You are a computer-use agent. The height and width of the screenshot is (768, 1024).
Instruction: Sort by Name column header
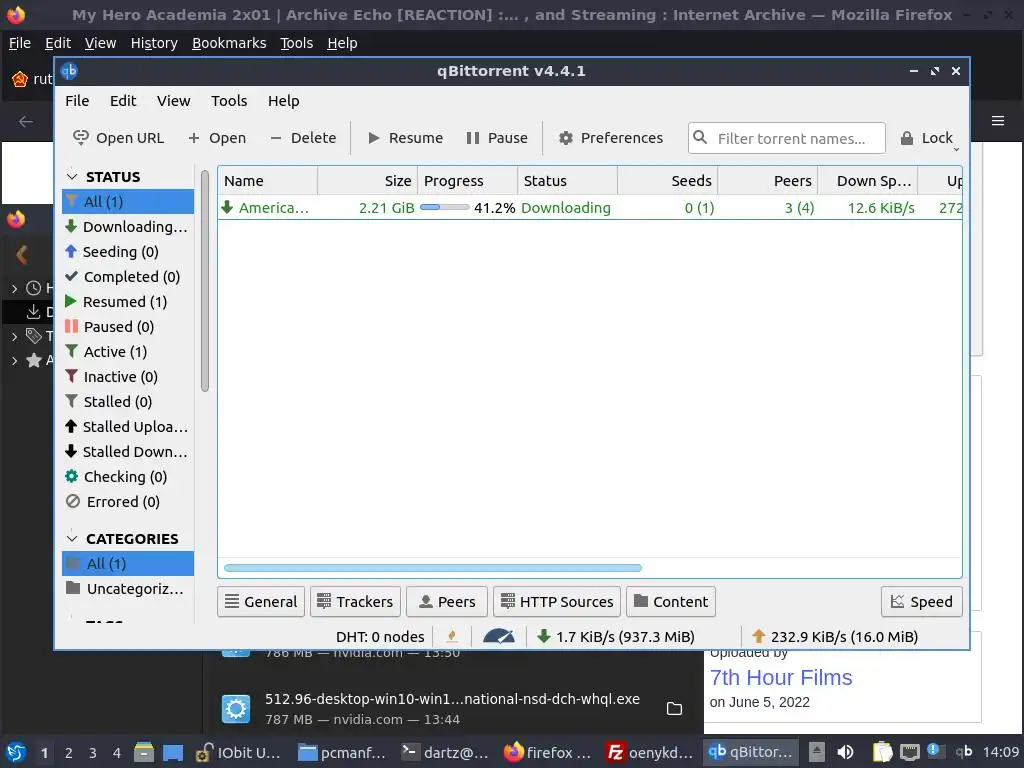pyautogui.click(x=268, y=181)
